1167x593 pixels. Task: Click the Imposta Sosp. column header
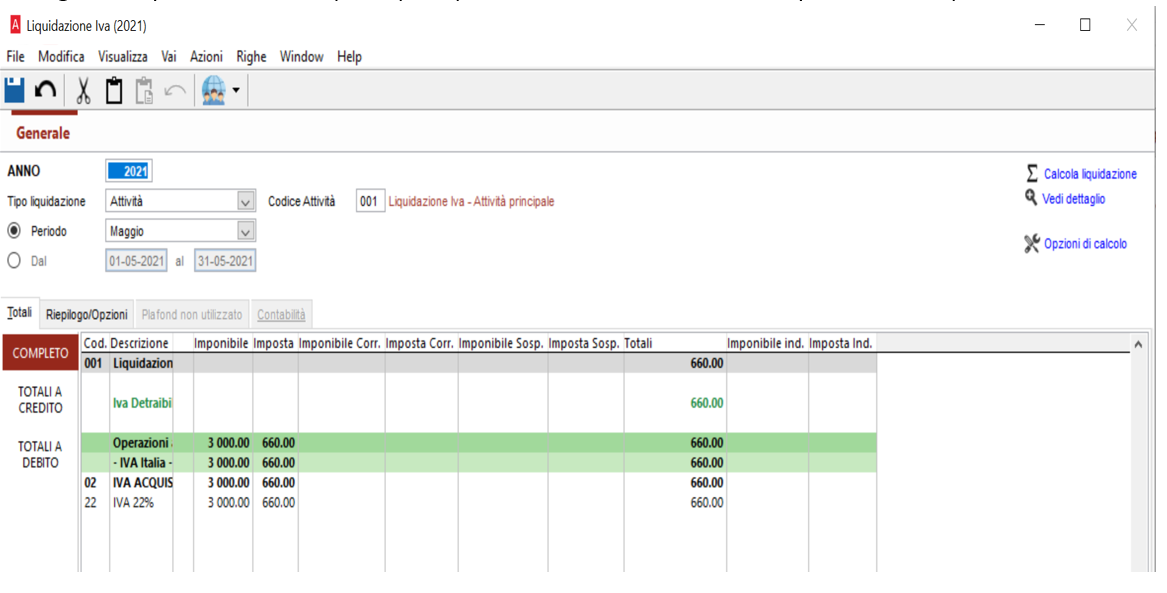pos(584,343)
